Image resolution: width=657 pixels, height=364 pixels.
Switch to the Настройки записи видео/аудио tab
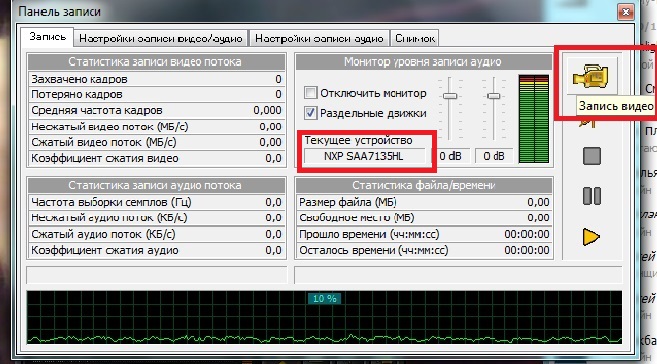pos(161,39)
